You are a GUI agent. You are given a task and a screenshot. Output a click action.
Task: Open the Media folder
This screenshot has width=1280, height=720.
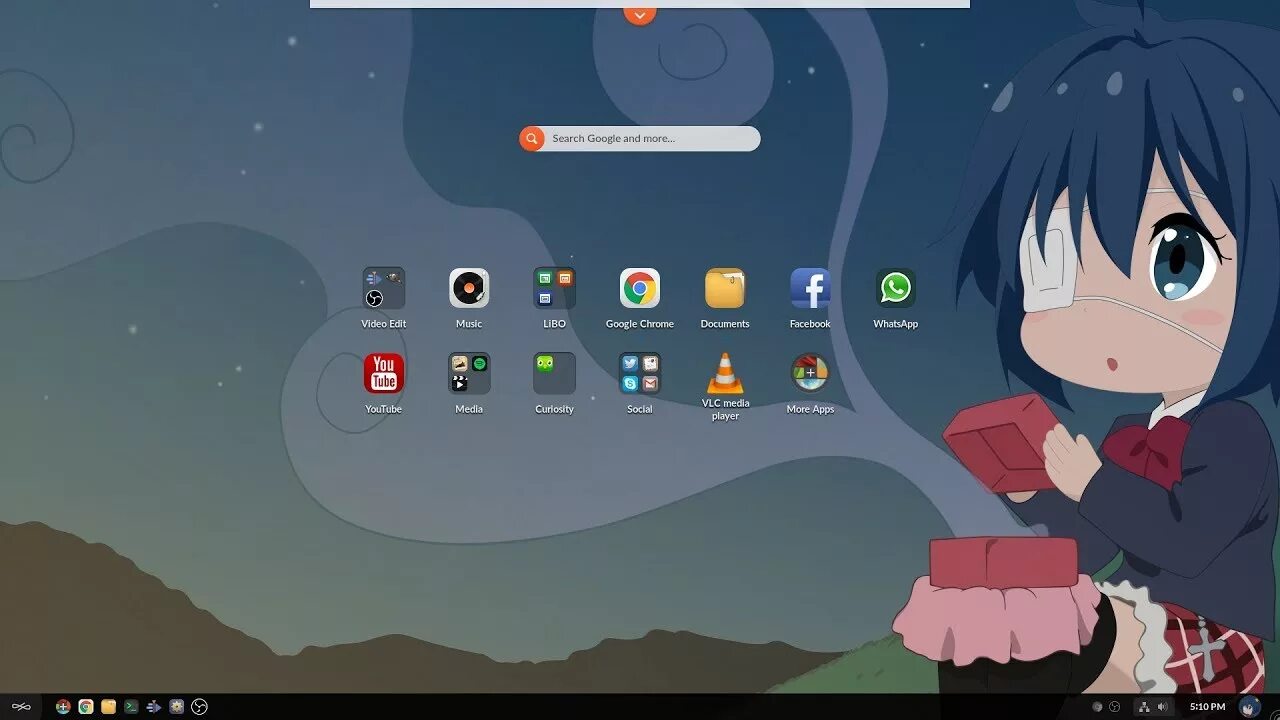tap(469, 373)
